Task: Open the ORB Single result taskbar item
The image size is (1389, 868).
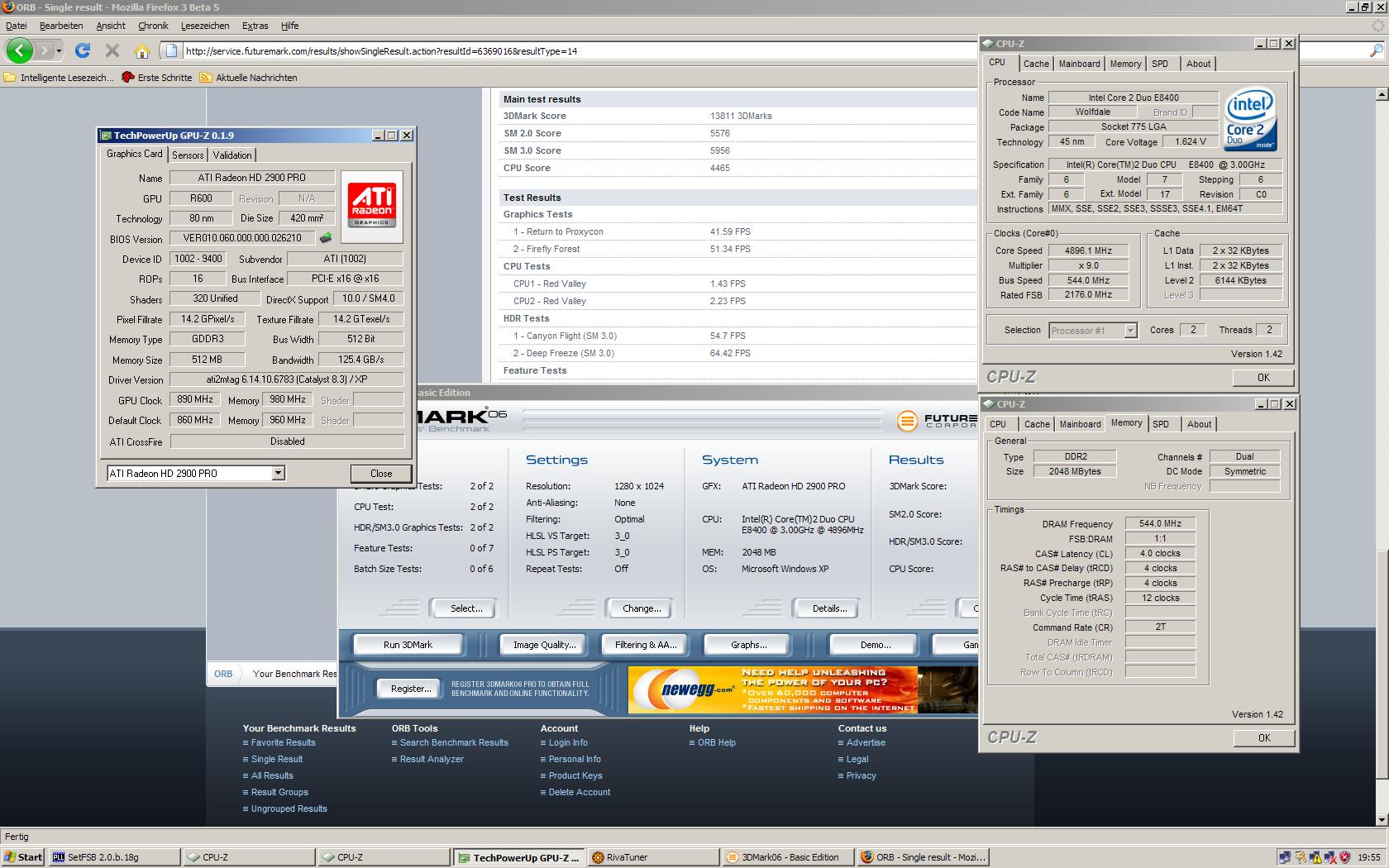Action: tap(923, 857)
